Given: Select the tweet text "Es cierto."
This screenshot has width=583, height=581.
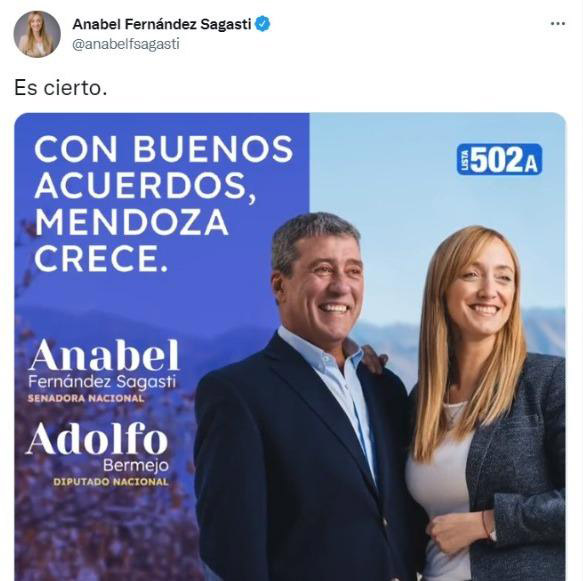Looking at the screenshot, I should (x=61, y=88).
